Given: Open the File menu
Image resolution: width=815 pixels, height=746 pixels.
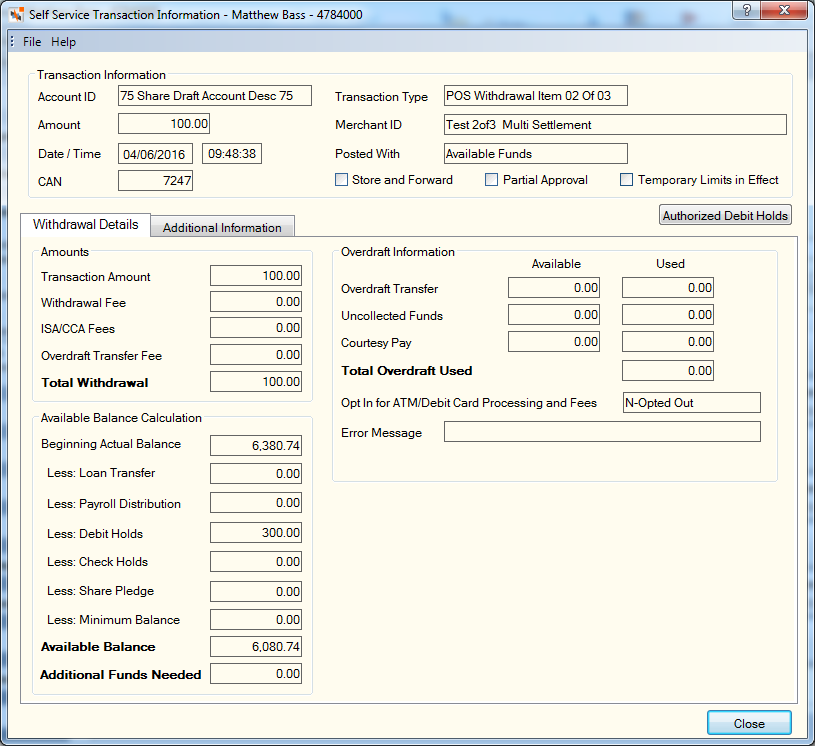Looking at the screenshot, I should [x=32, y=42].
